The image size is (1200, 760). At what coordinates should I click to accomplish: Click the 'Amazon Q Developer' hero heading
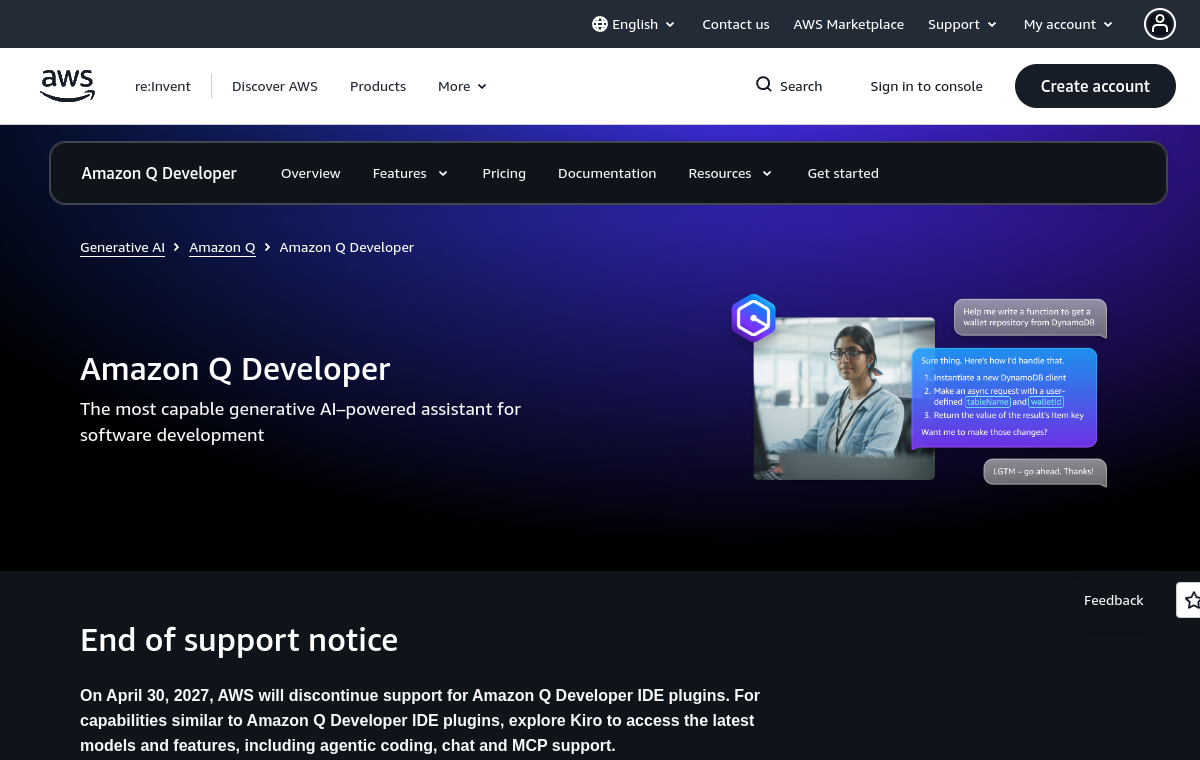[235, 369]
